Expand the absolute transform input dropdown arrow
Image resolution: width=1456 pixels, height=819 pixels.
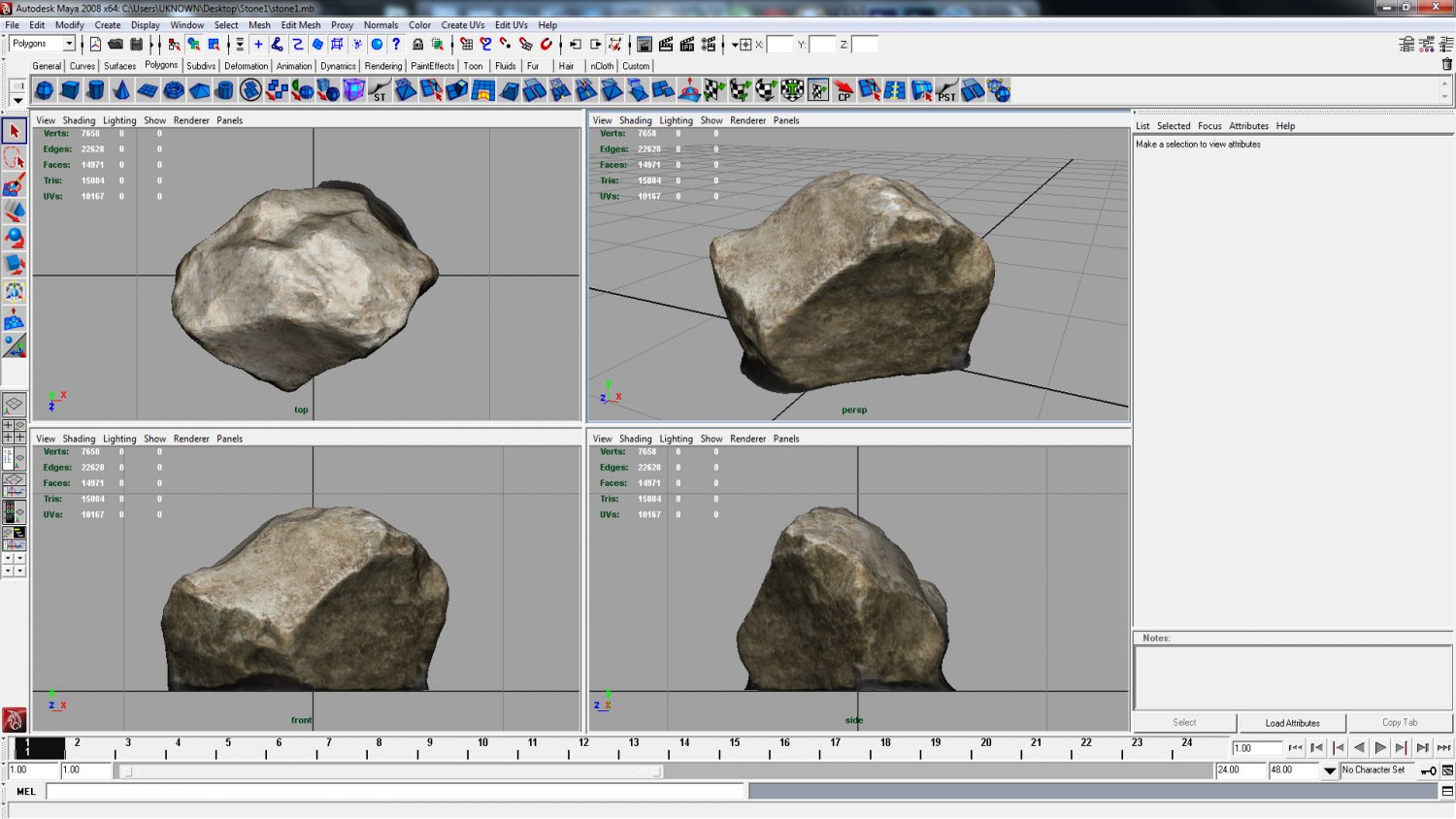735,44
